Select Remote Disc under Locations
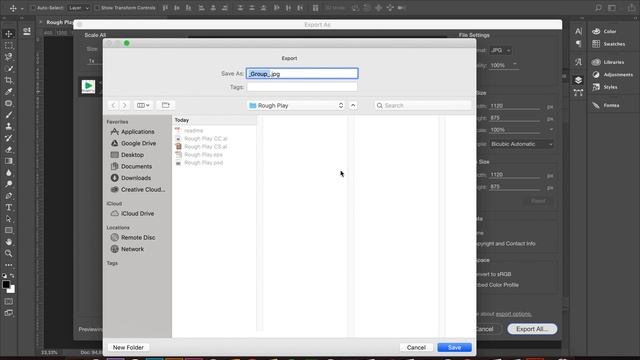 (x=133, y=238)
